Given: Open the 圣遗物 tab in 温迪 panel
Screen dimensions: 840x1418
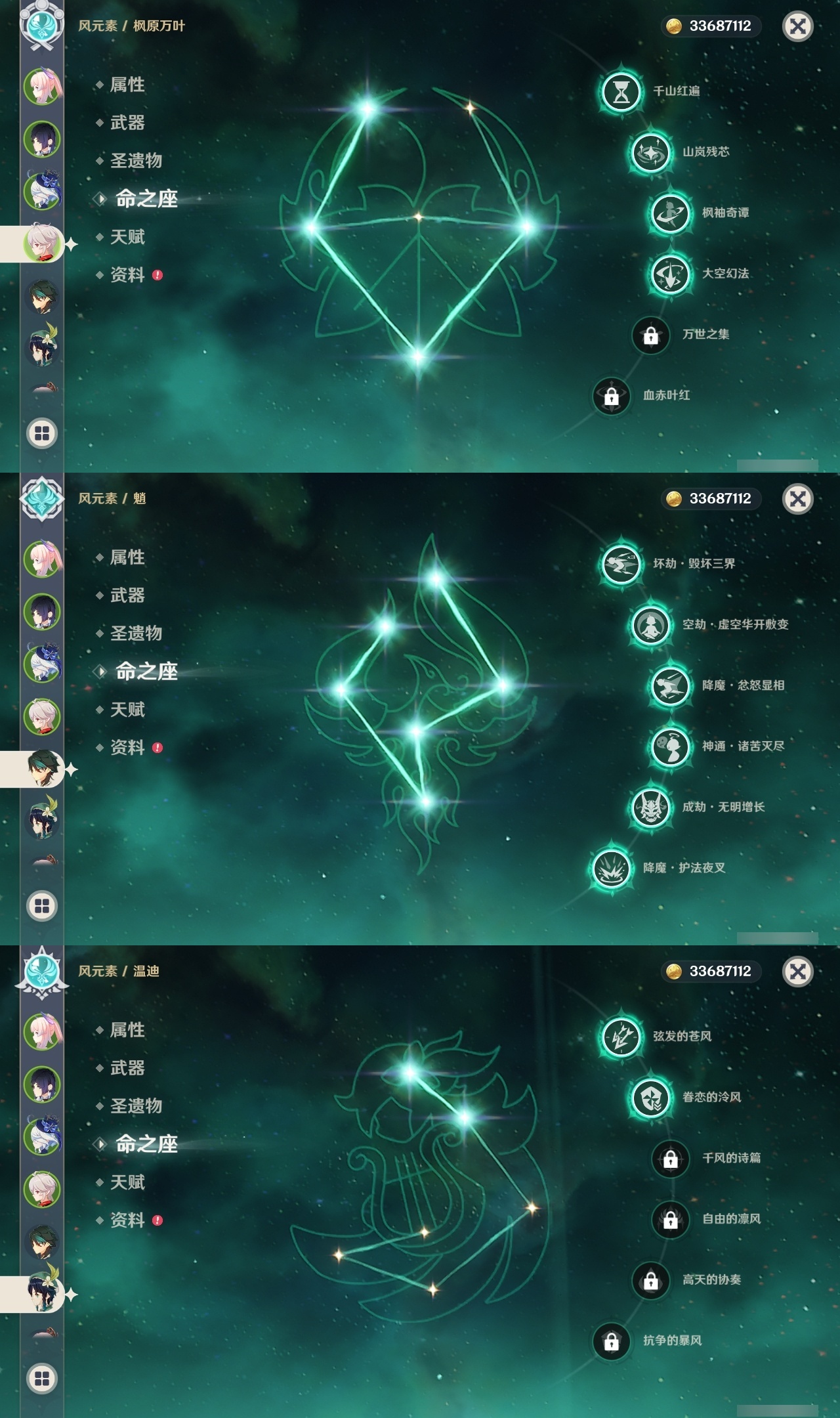Looking at the screenshot, I should tap(136, 1106).
